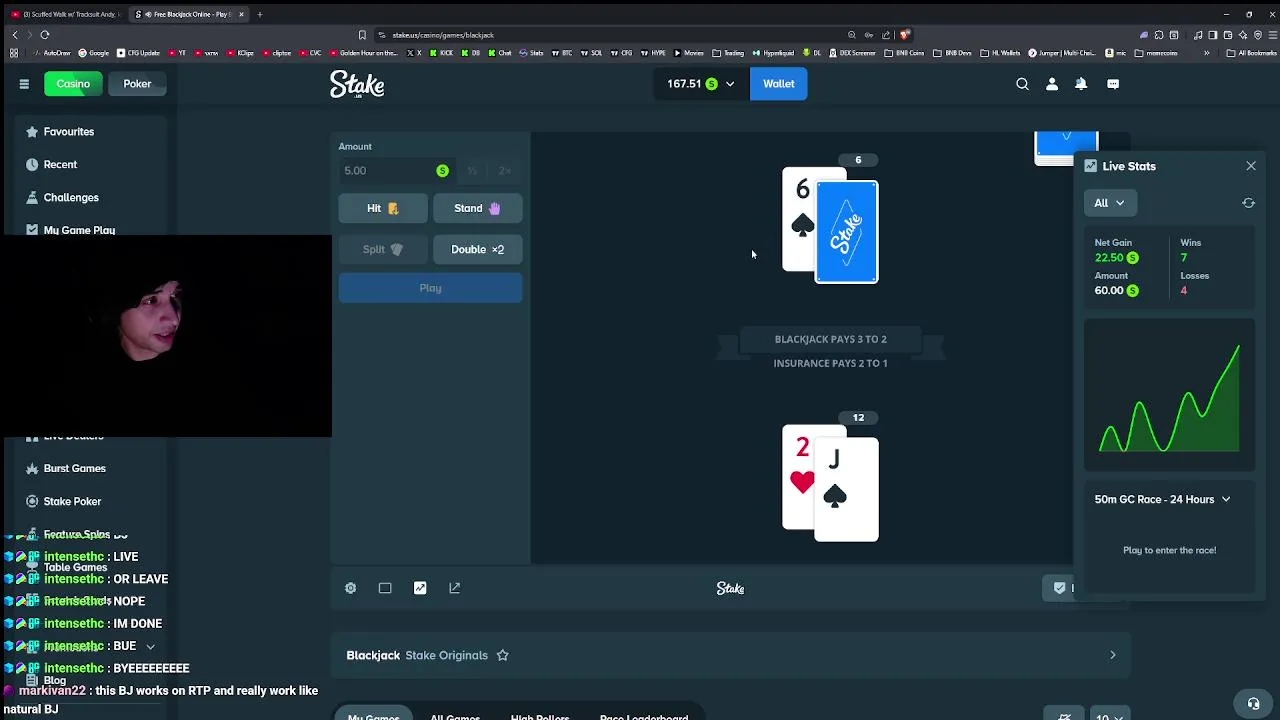The height and width of the screenshot is (720, 1280).
Task: Open new browser tab
Action: click(x=259, y=14)
